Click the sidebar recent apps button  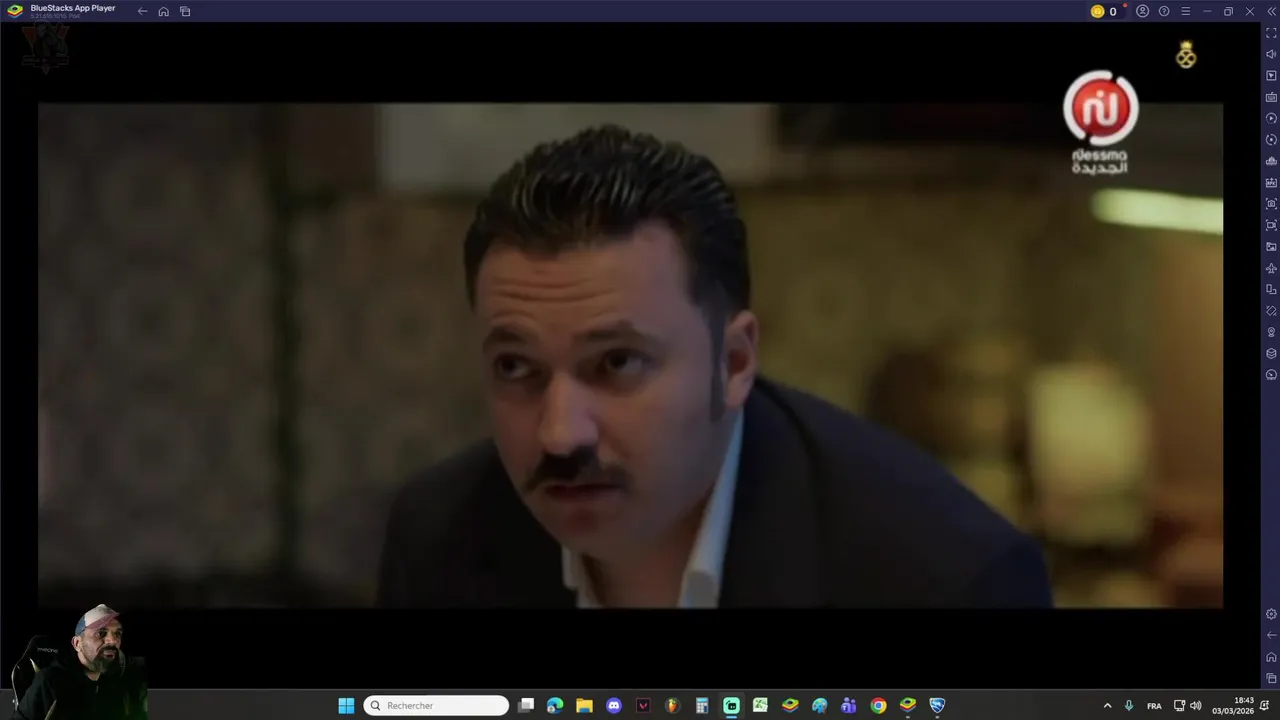[1271, 678]
